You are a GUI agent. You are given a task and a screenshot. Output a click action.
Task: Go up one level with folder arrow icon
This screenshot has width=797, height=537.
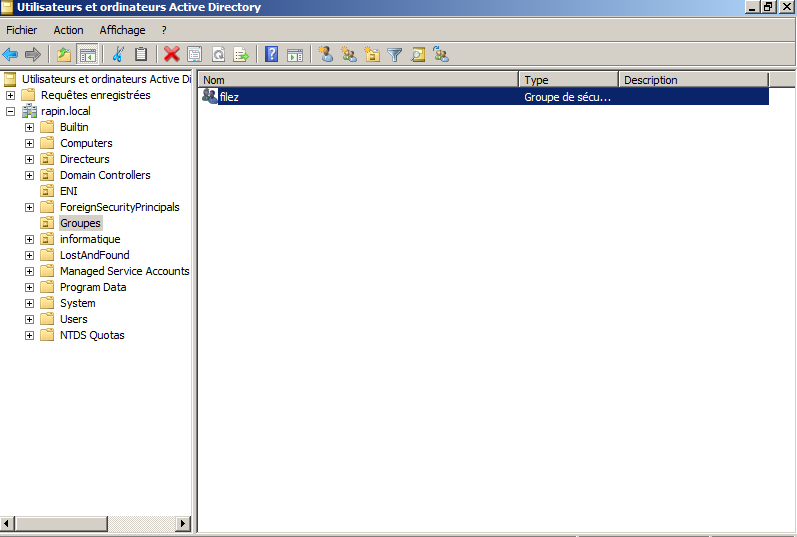(x=64, y=54)
